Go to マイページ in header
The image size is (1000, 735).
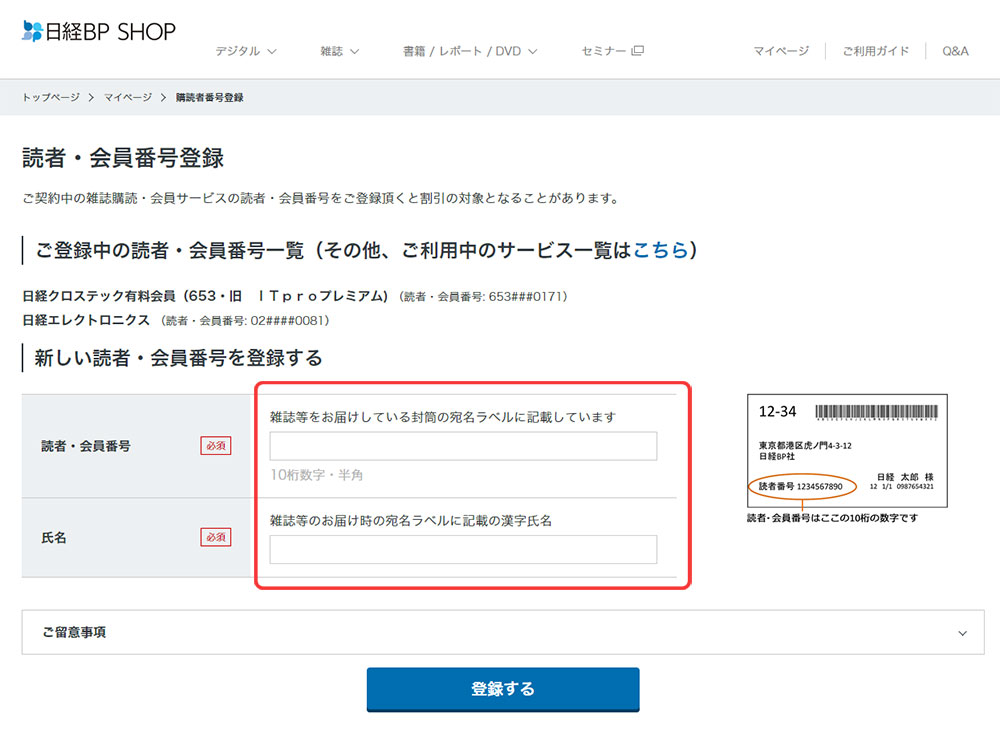(781, 51)
